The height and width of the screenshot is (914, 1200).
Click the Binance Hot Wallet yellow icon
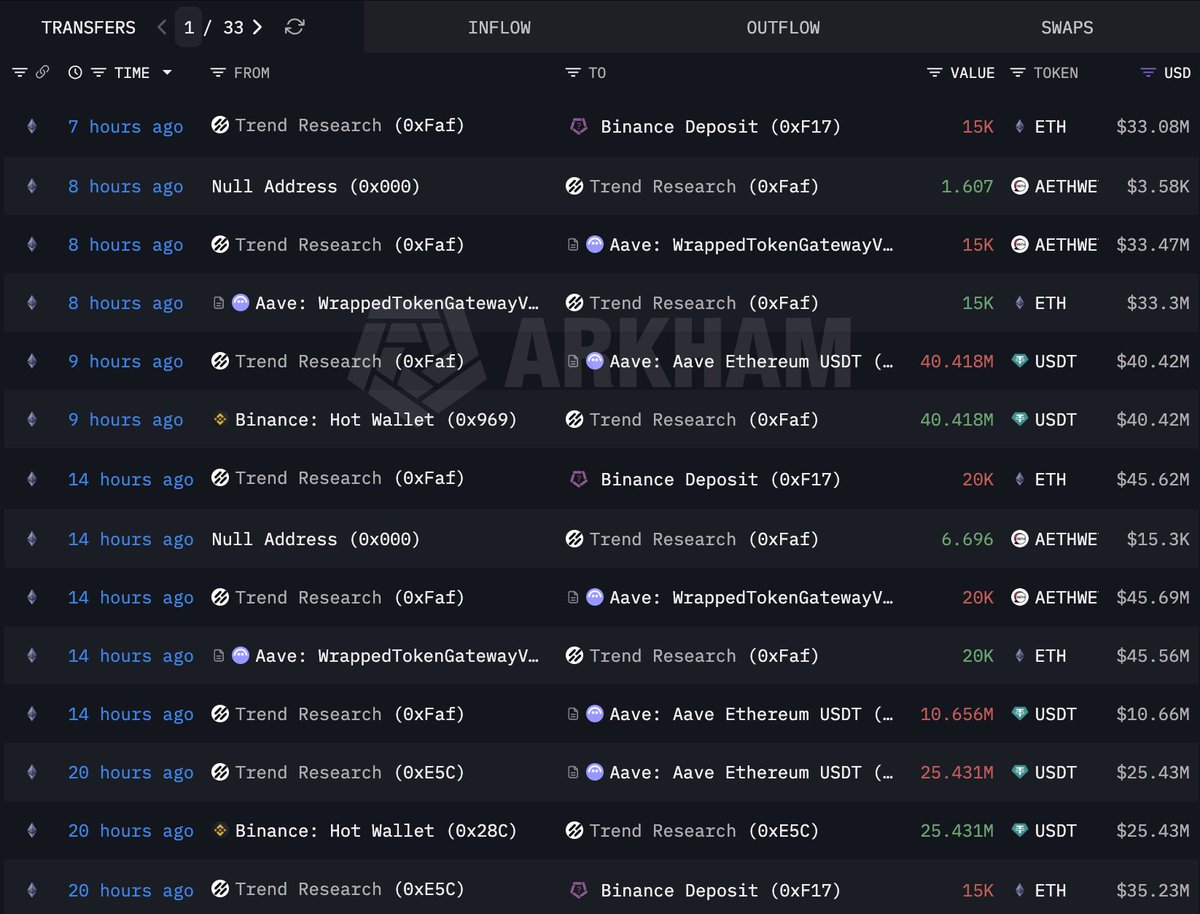point(222,420)
